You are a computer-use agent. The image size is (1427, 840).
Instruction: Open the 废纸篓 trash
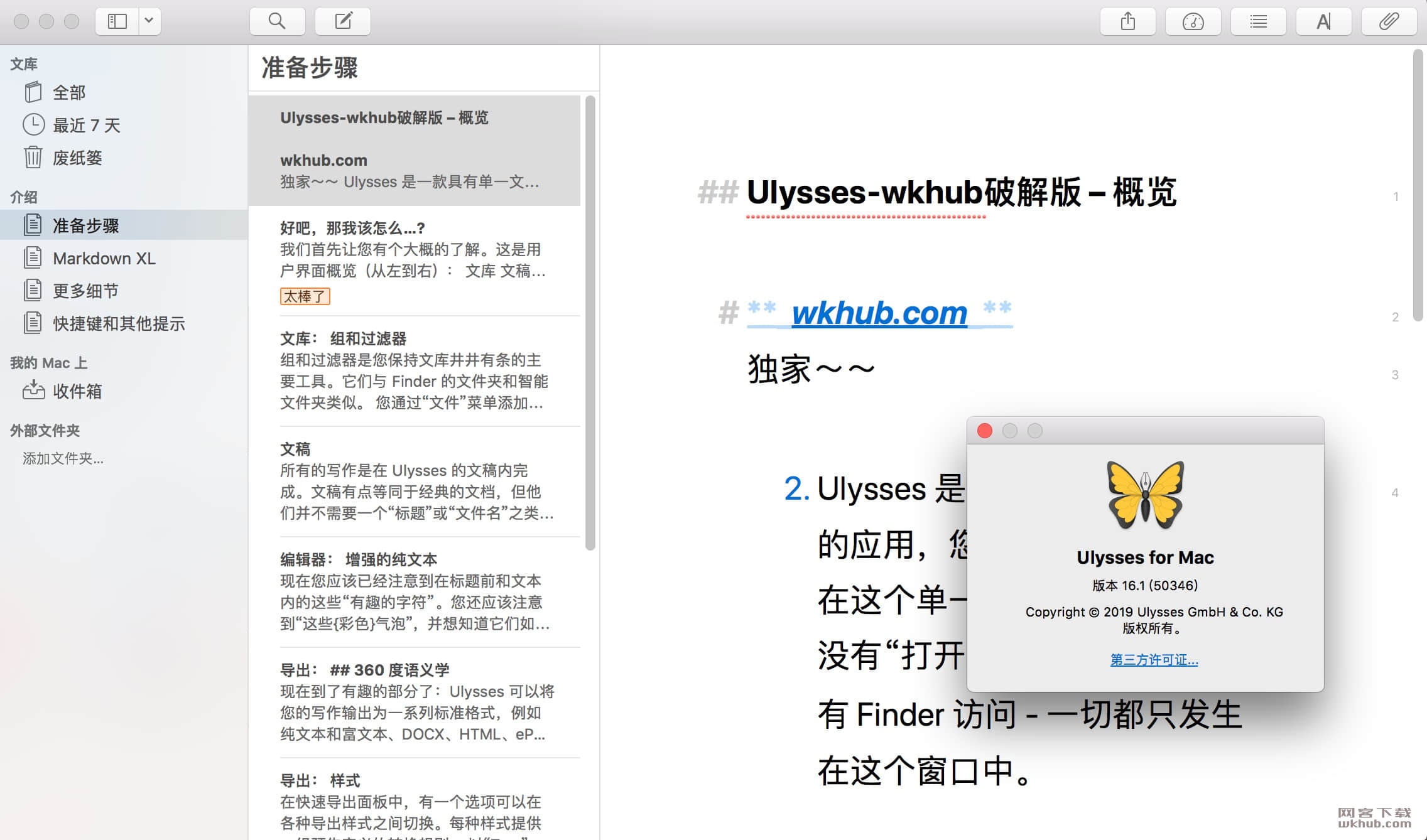coord(124,158)
